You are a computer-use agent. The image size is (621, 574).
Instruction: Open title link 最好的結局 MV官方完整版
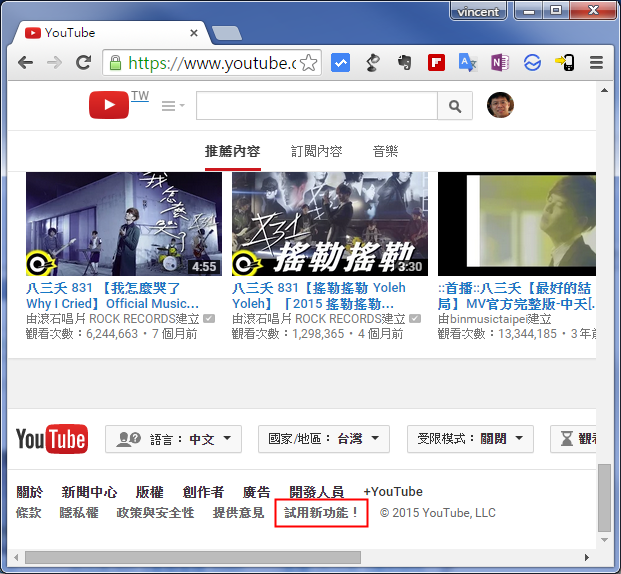[517, 296]
